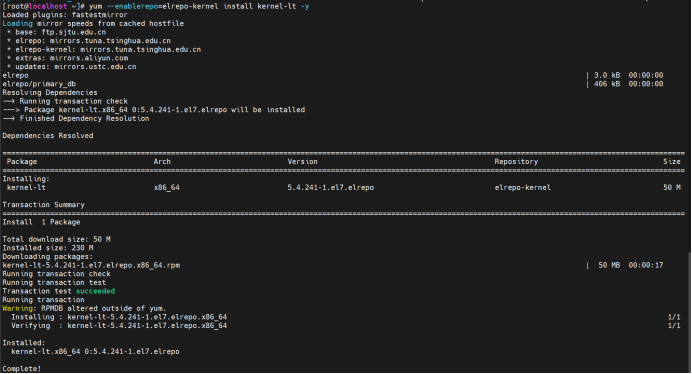Click the 'Size' column header
Screen dimensions: 692x374
672,162
